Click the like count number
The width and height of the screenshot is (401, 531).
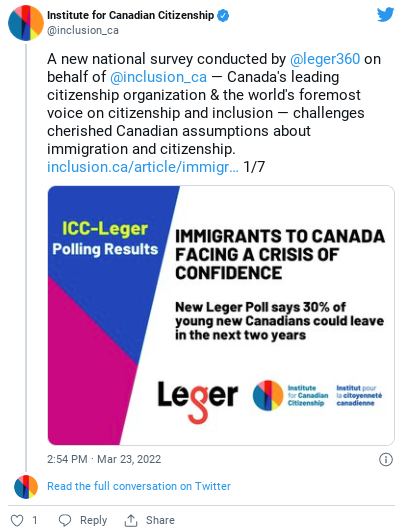[x=35, y=520]
